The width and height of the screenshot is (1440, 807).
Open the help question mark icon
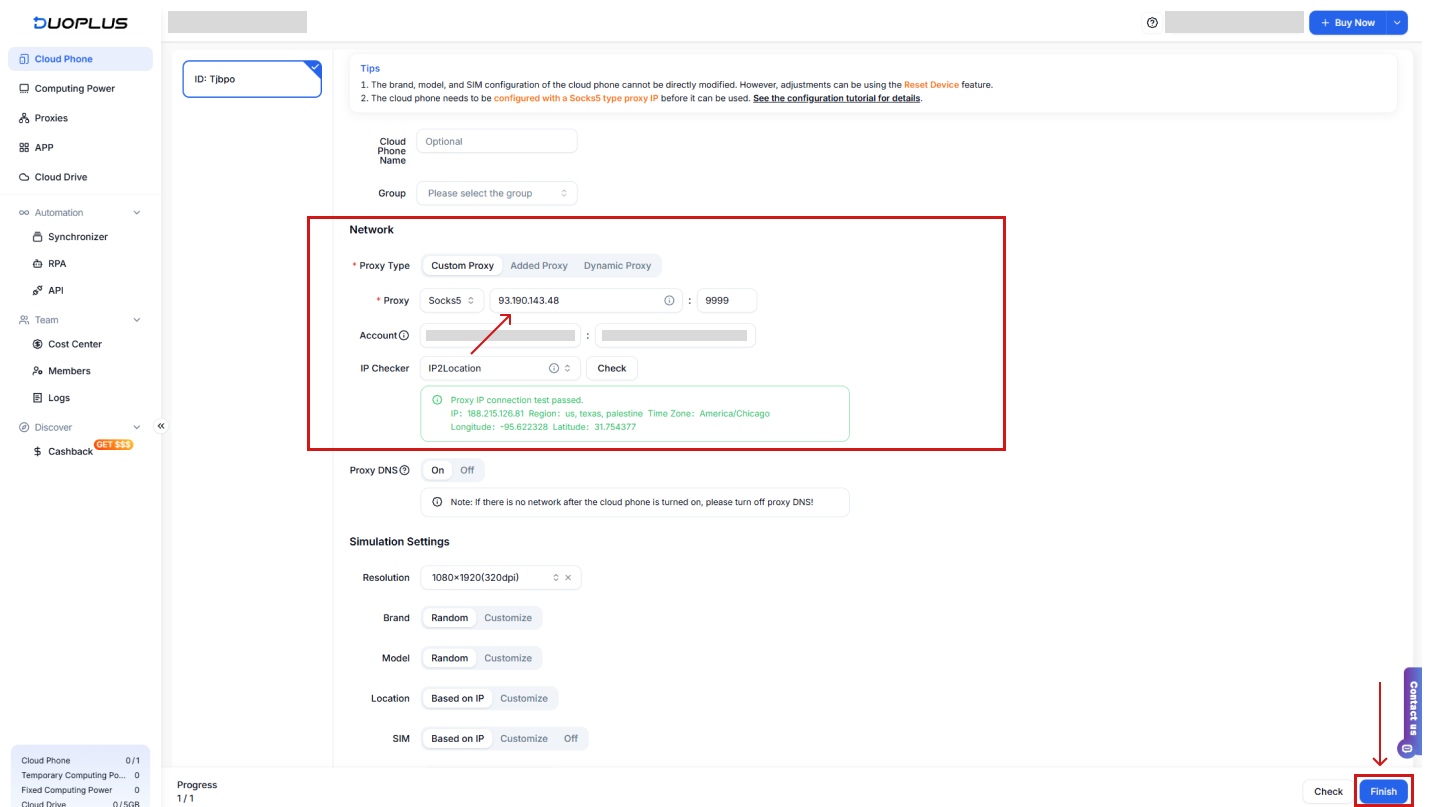click(1152, 23)
